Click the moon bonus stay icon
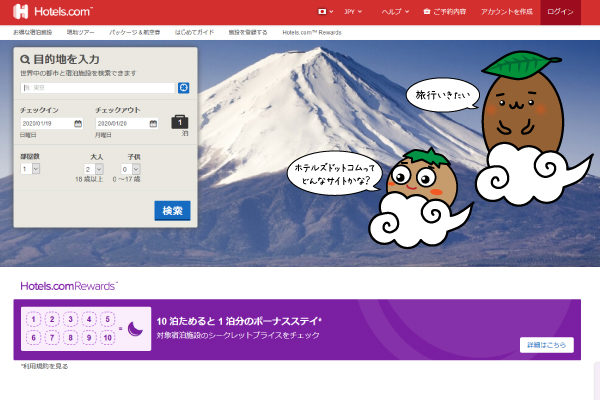600x400 pixels. tap(138, 330)
